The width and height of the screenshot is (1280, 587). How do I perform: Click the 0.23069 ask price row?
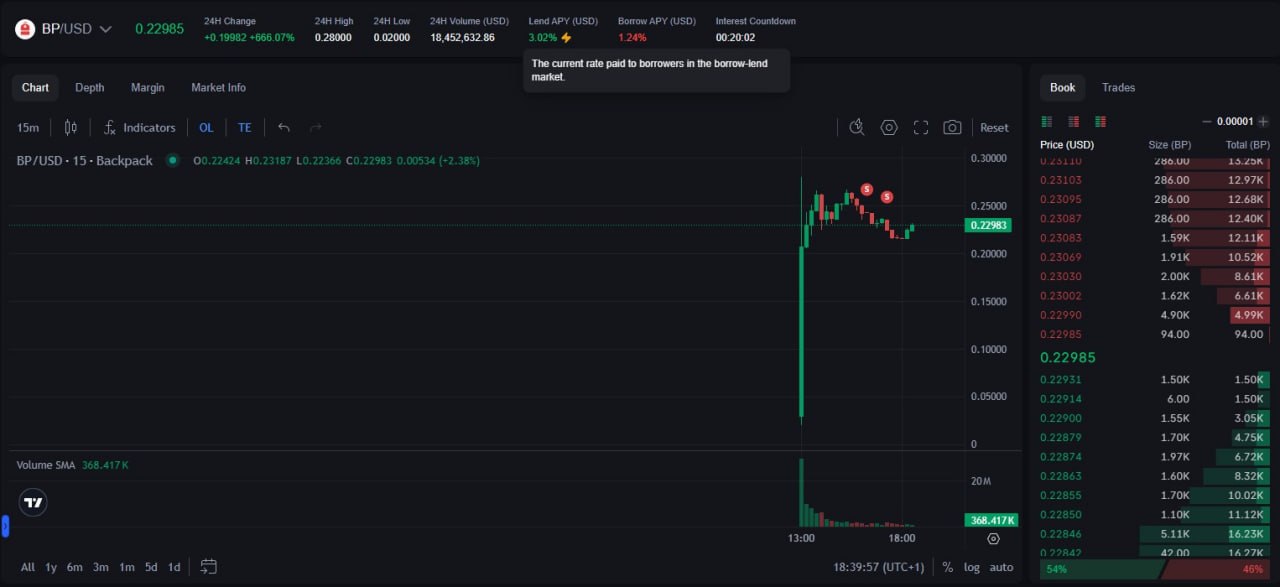pos(1155,257)
